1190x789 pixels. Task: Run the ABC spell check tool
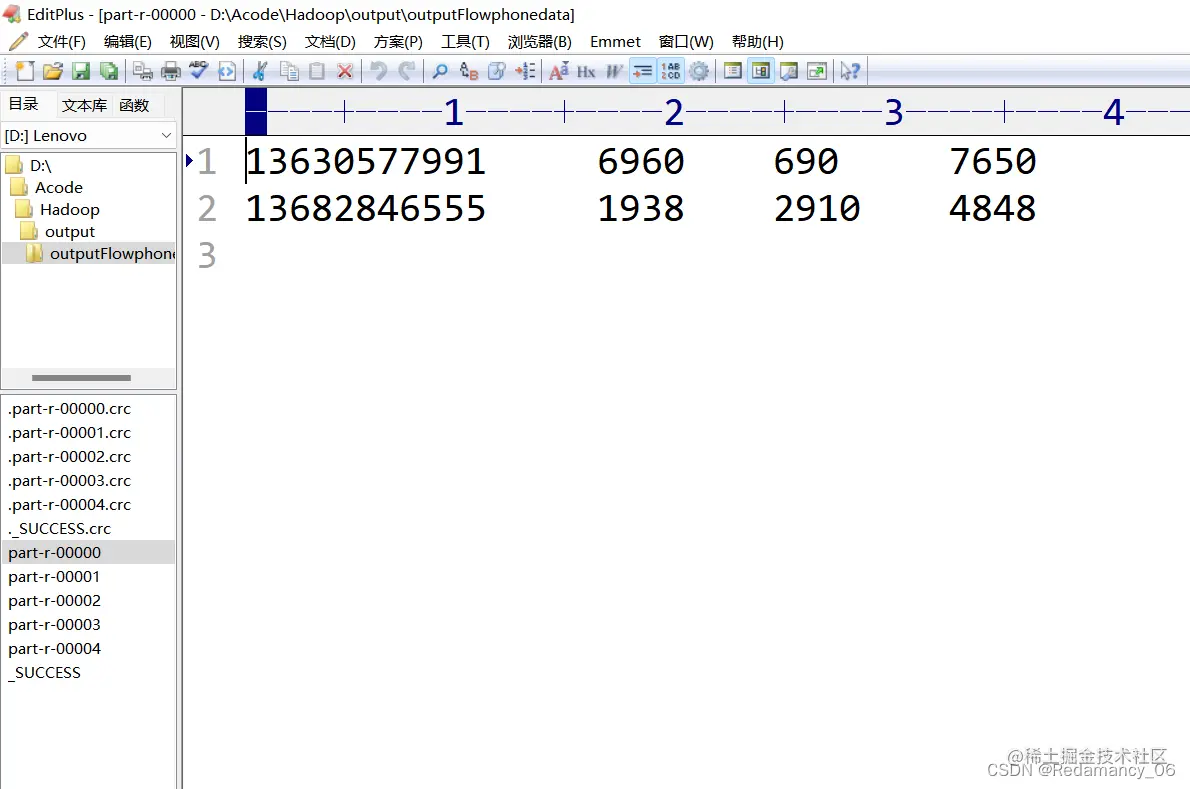198,71
